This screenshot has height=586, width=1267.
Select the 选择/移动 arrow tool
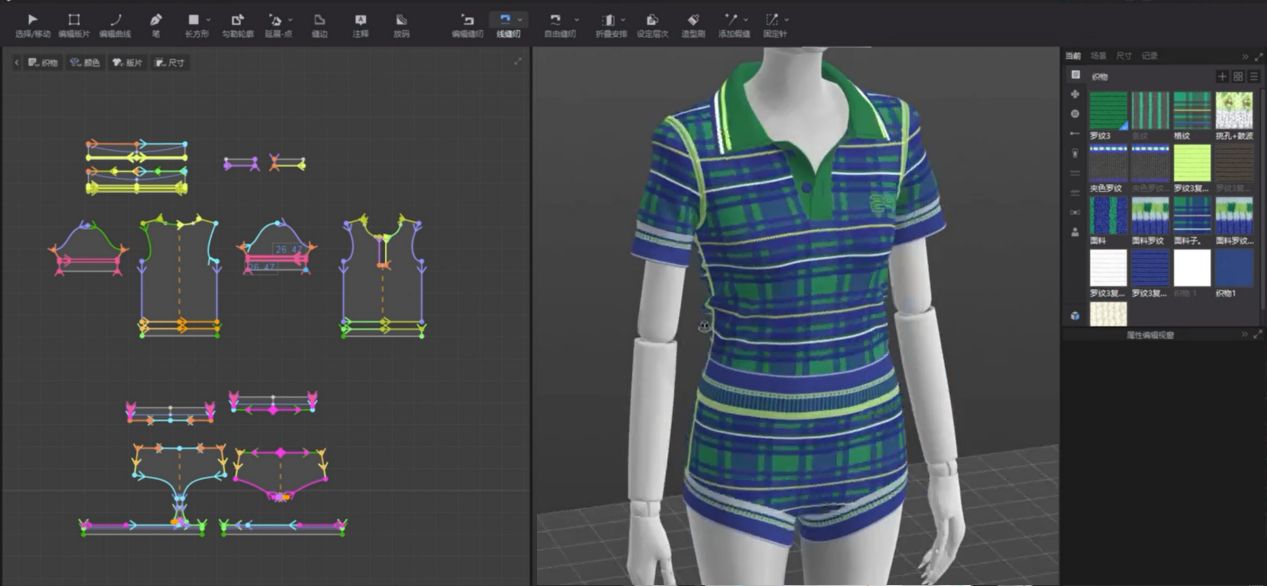(32, 20)
